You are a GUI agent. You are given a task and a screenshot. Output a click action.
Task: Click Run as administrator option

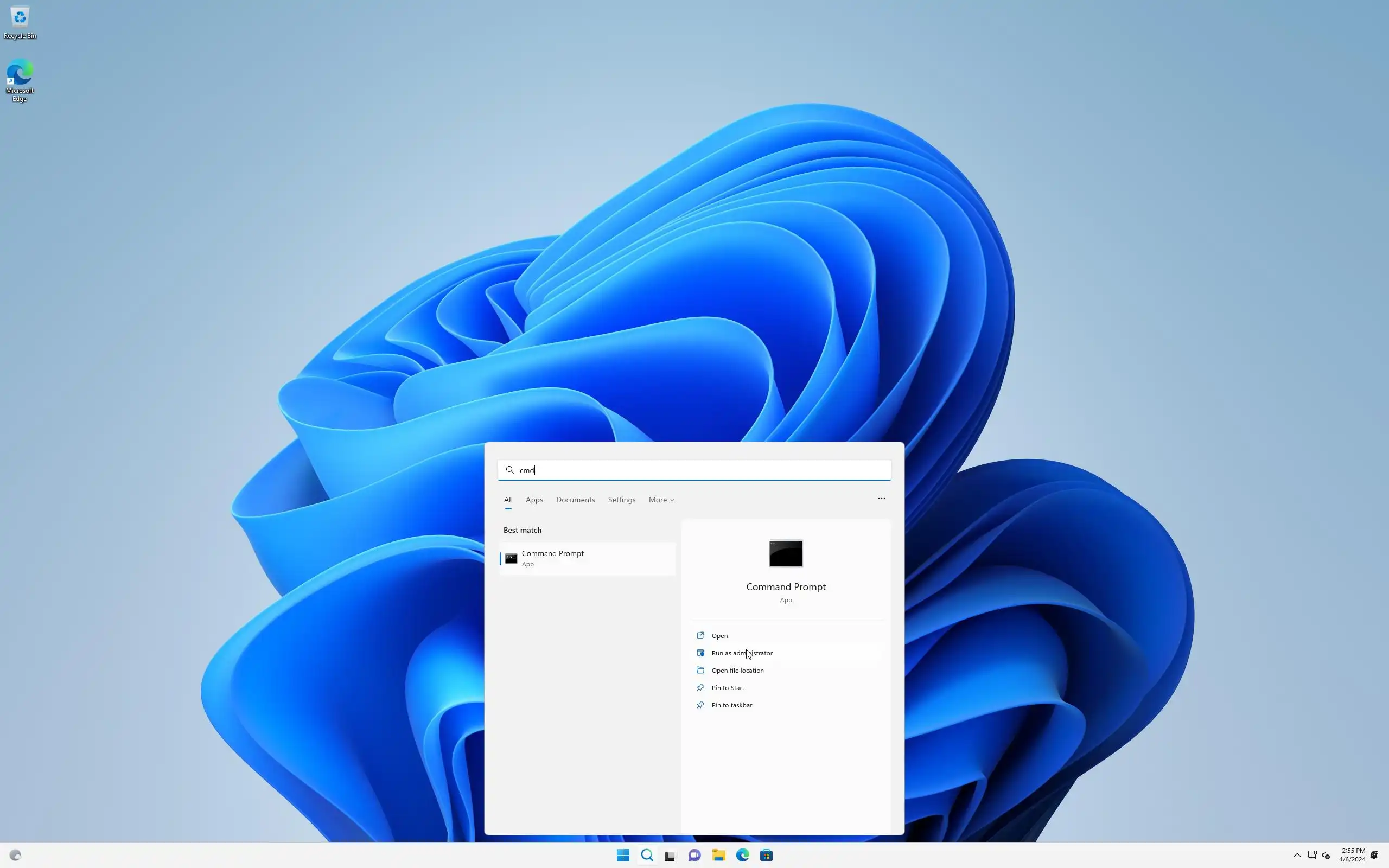742,653
